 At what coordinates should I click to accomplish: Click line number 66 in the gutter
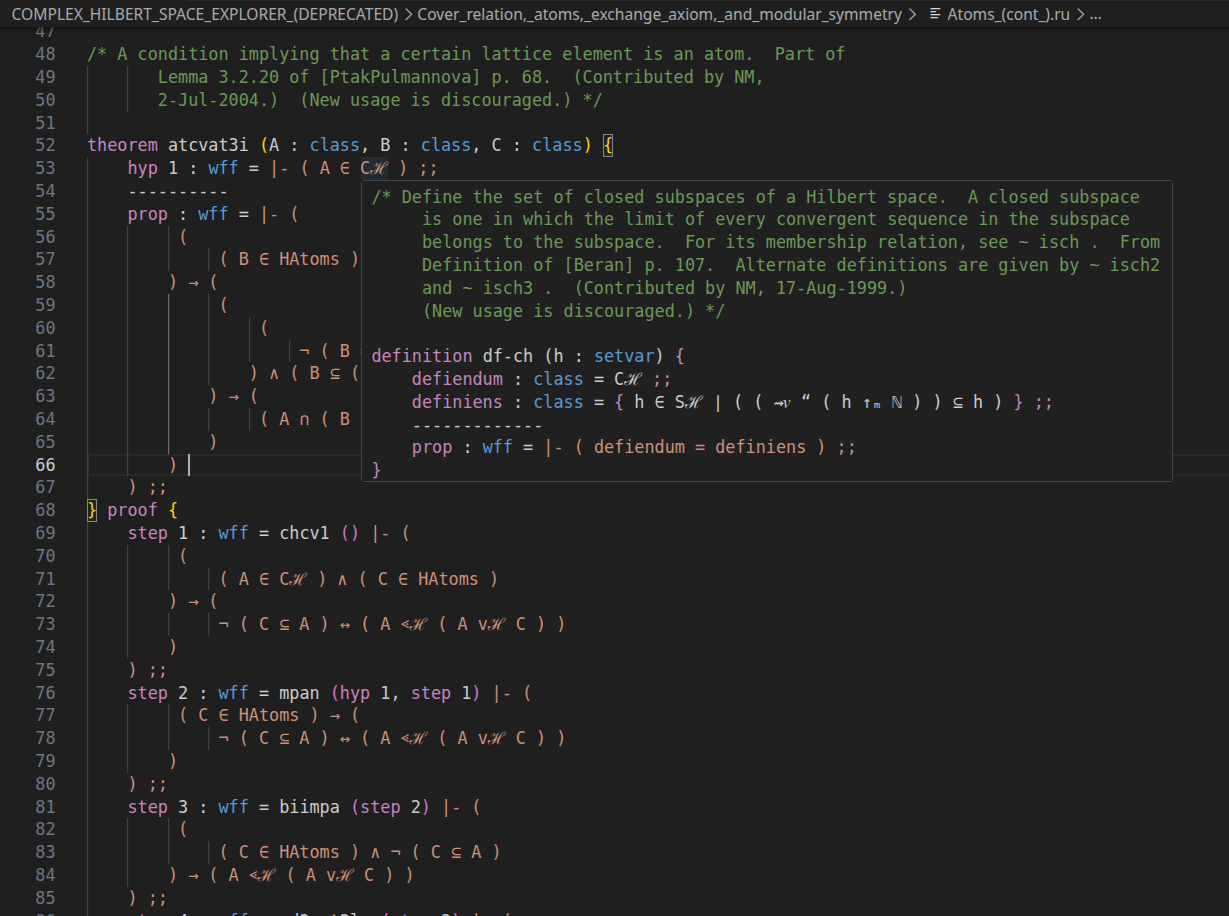point(44,465)
